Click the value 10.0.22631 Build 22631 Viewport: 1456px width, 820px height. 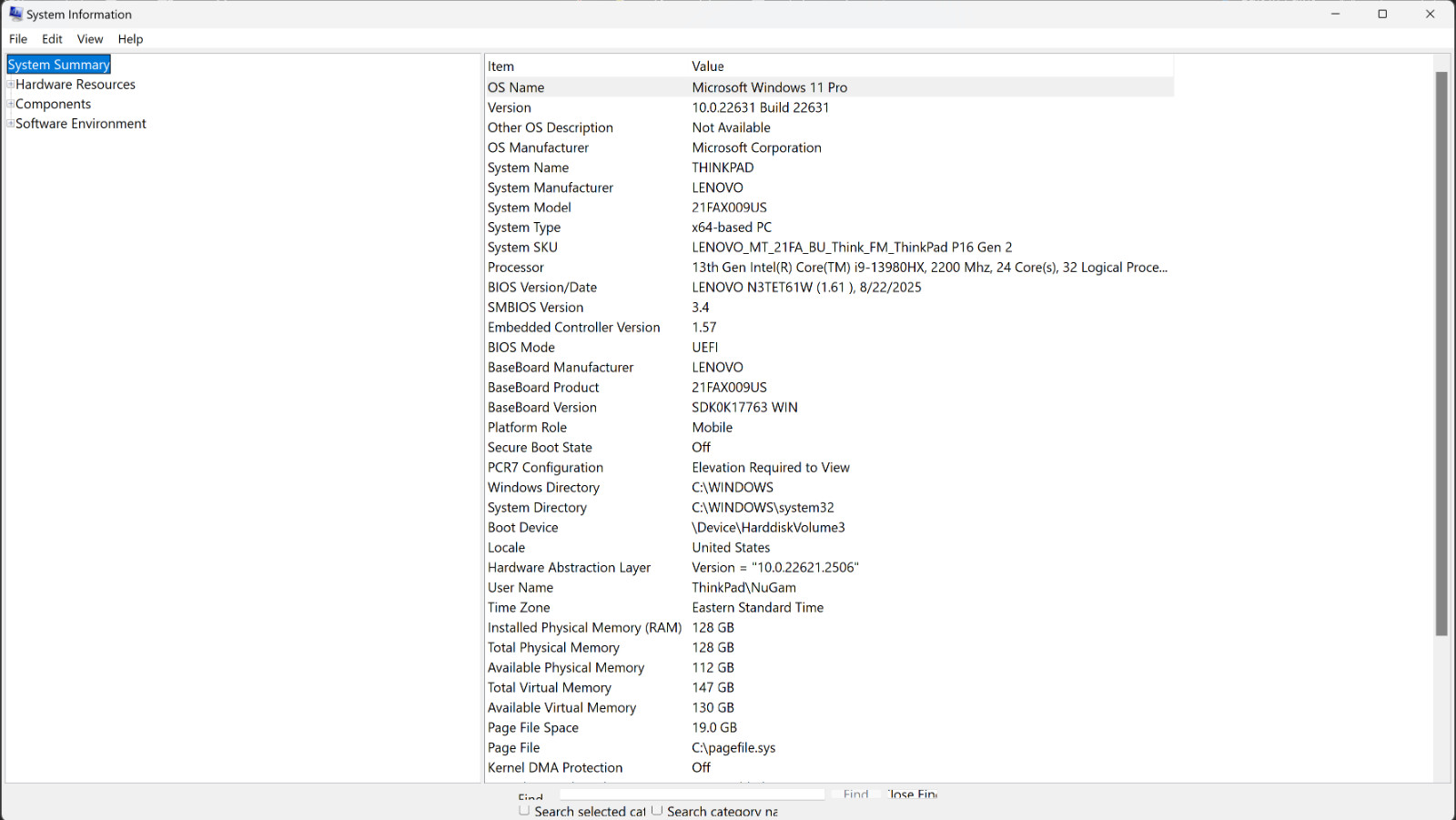click(761, 107)
